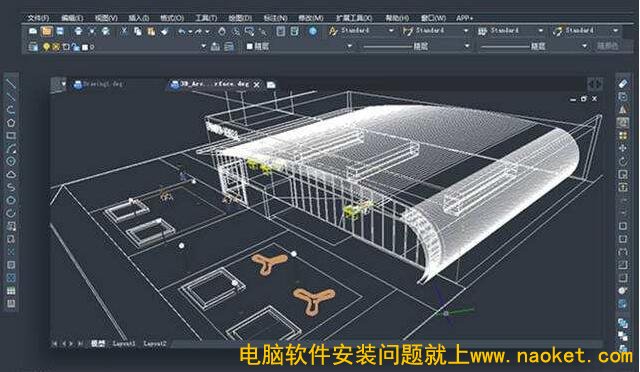Select the Array tool in right toolbar
This screenshot has width=640, height=372.
coord(622,135)
